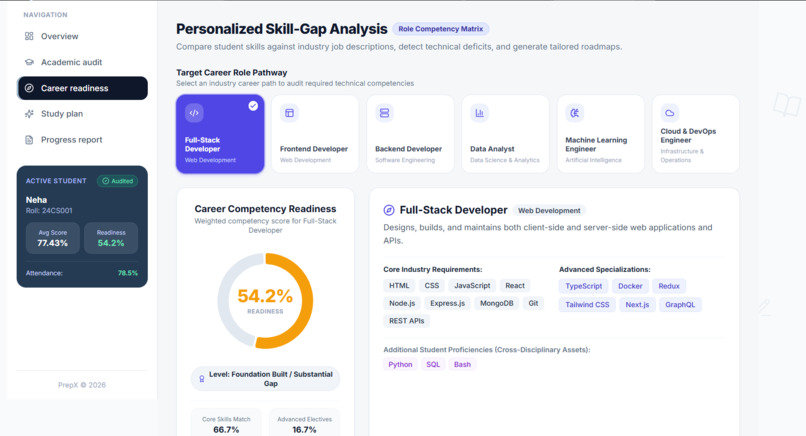View the Progress report
Viewport: 806px width, 436px height.
[82, 140]
